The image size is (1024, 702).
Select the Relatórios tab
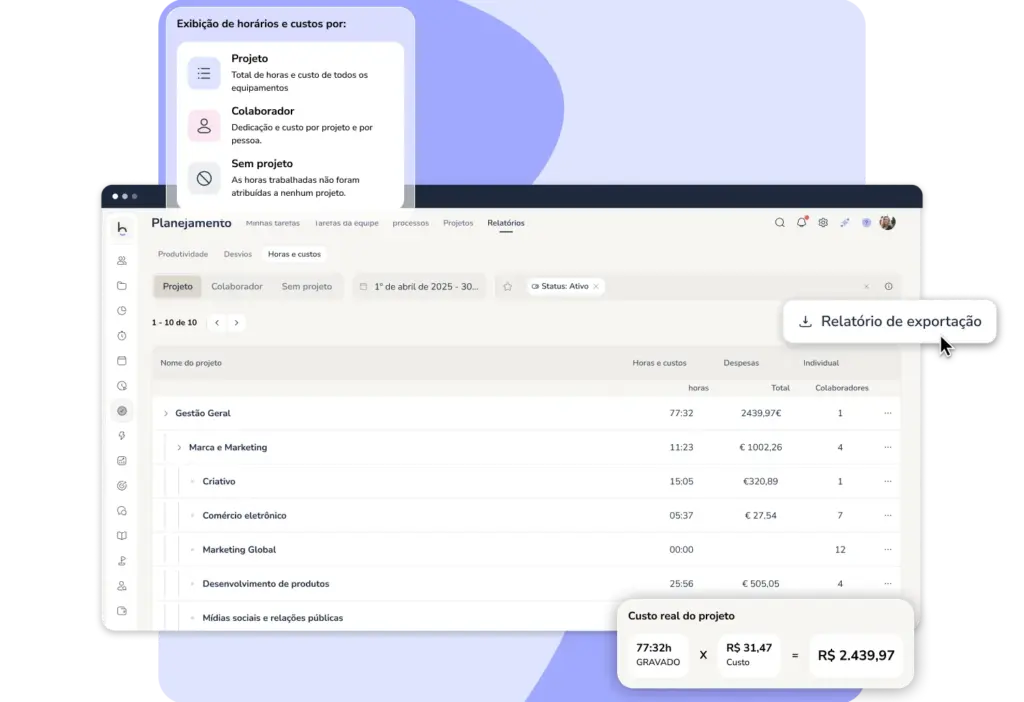point(506,223)
